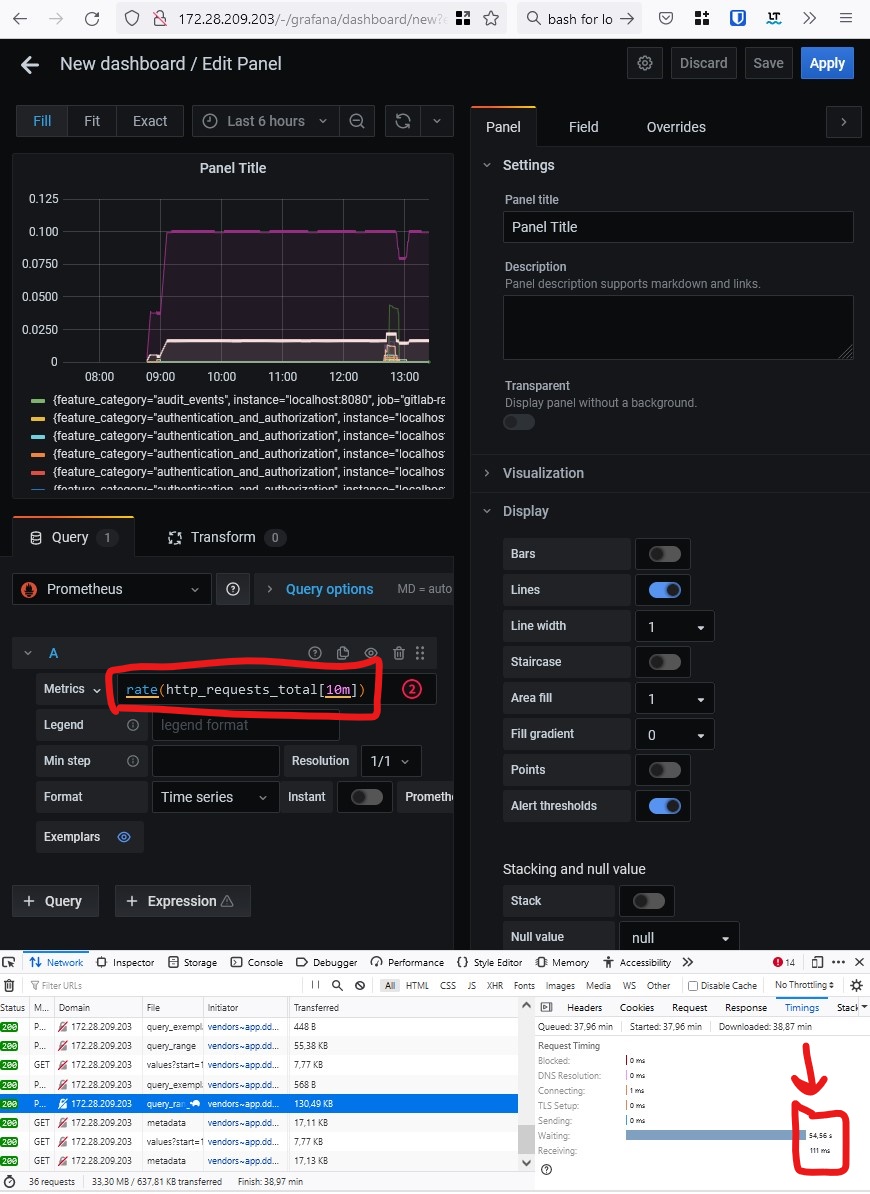Image resolution: width=870 pixels, height=1194 pixels.
Task: Reload page with the browser reload button
Action: 92,18
